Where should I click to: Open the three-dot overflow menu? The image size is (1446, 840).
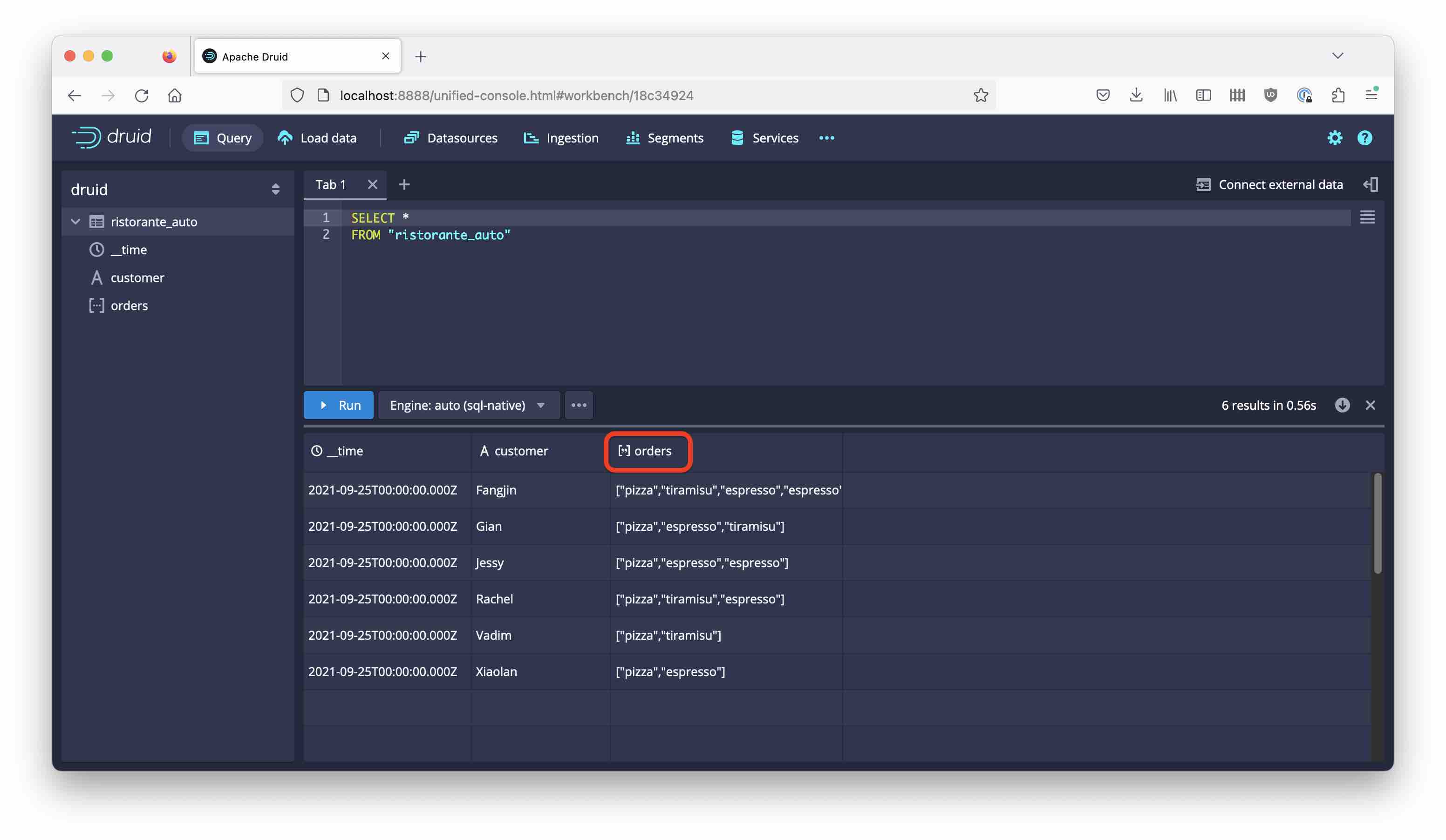click(x=579, y=405)
